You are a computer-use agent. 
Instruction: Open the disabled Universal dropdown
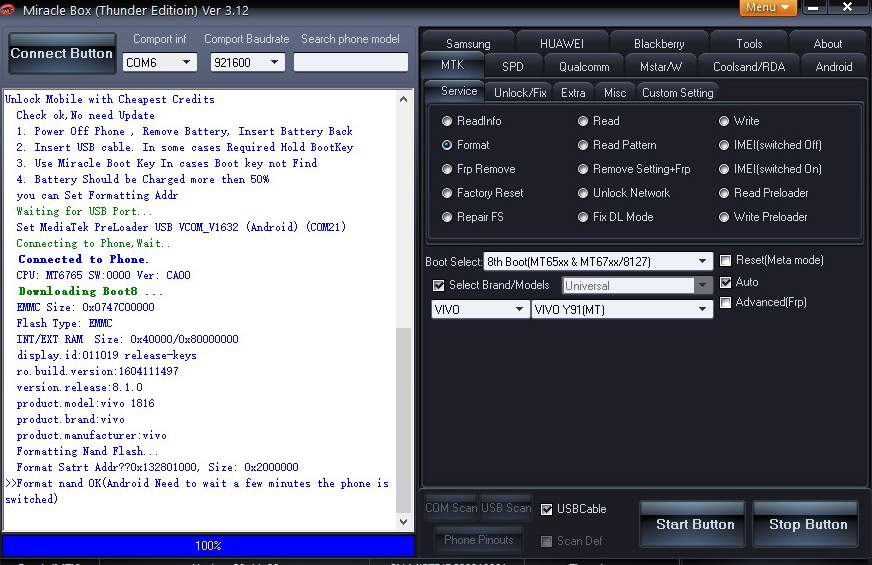coord(637,285)
